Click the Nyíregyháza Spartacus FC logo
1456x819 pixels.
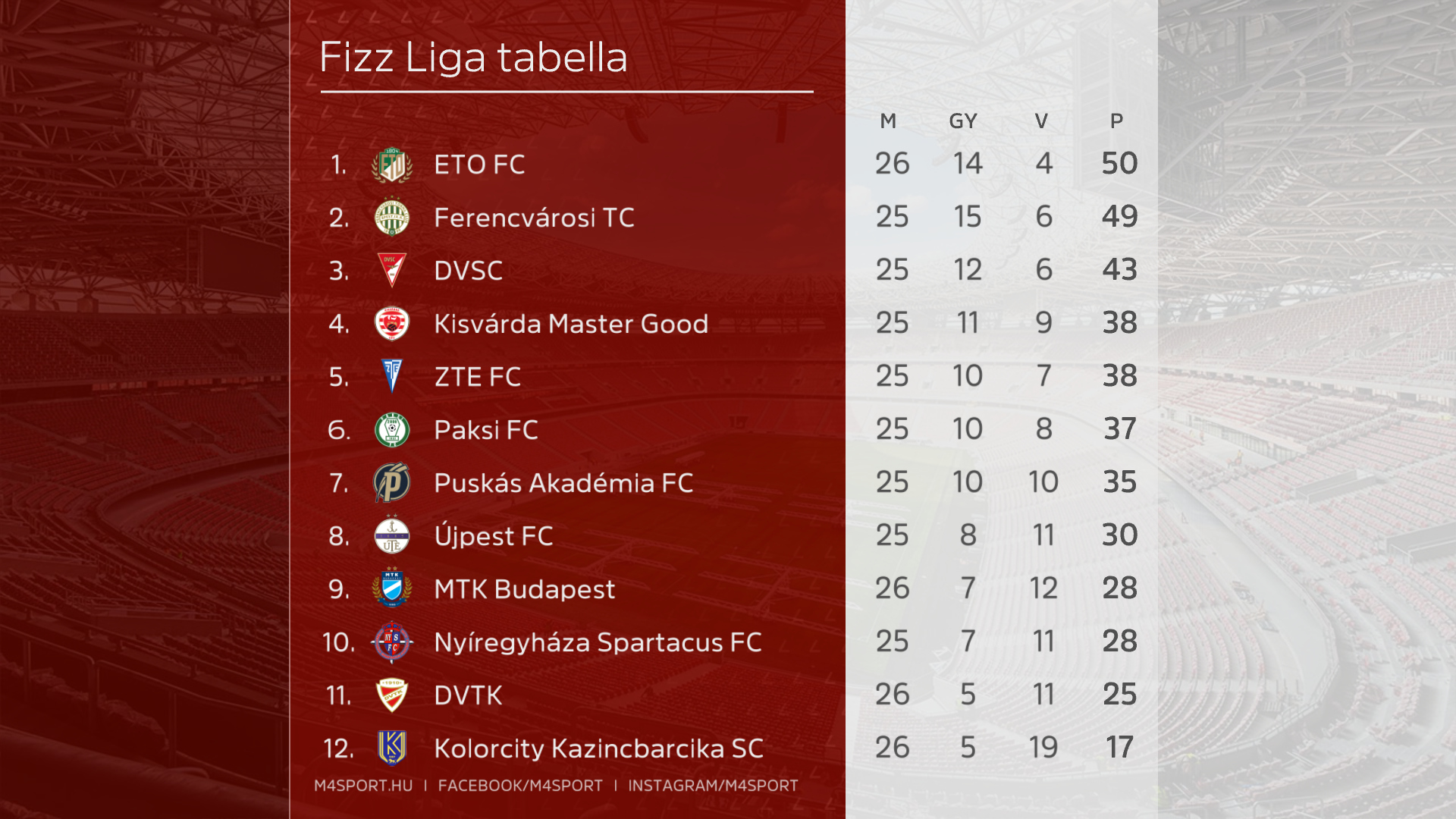click(x=392, y=642)
